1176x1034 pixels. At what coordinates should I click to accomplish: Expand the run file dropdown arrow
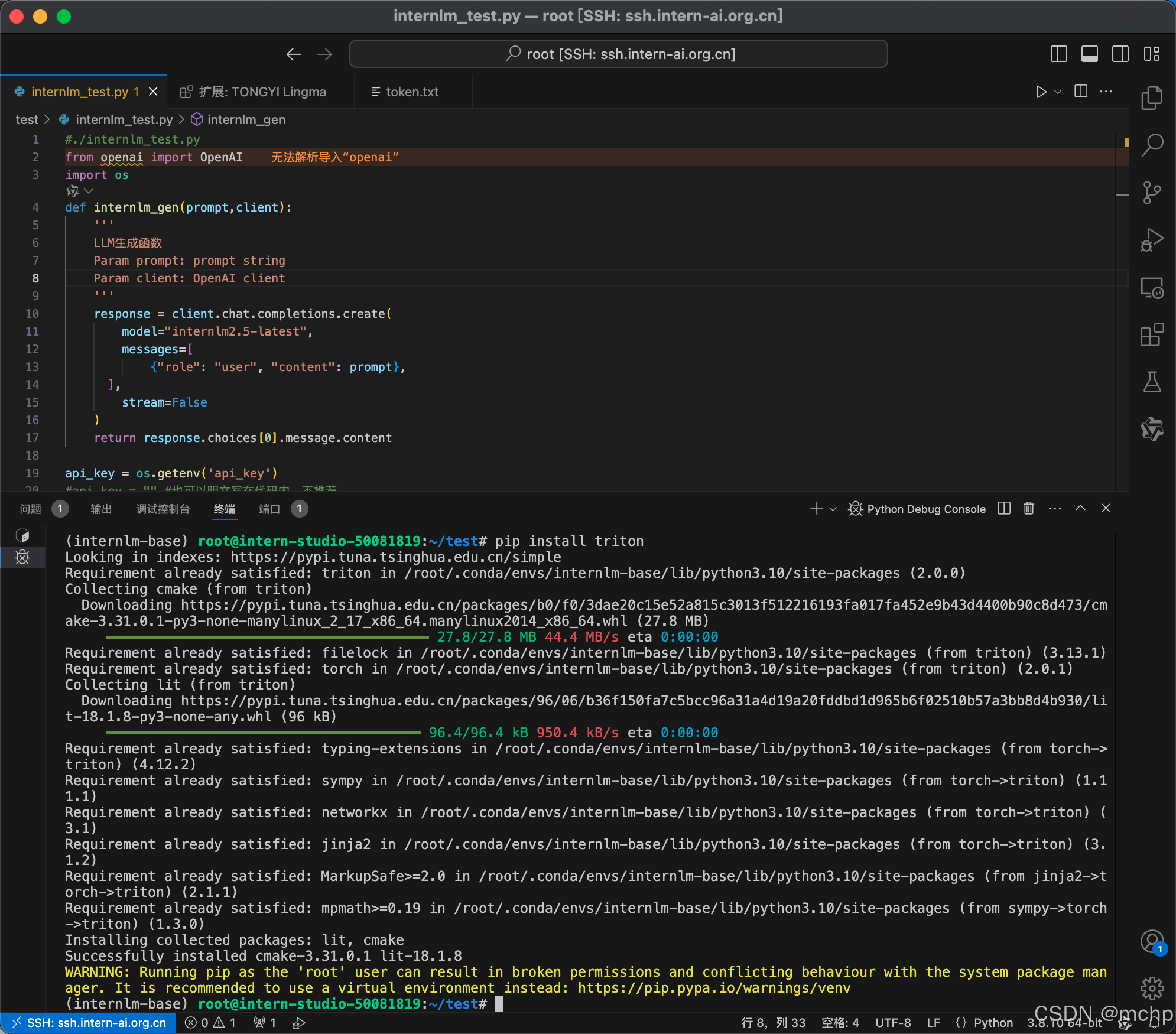1058,92
